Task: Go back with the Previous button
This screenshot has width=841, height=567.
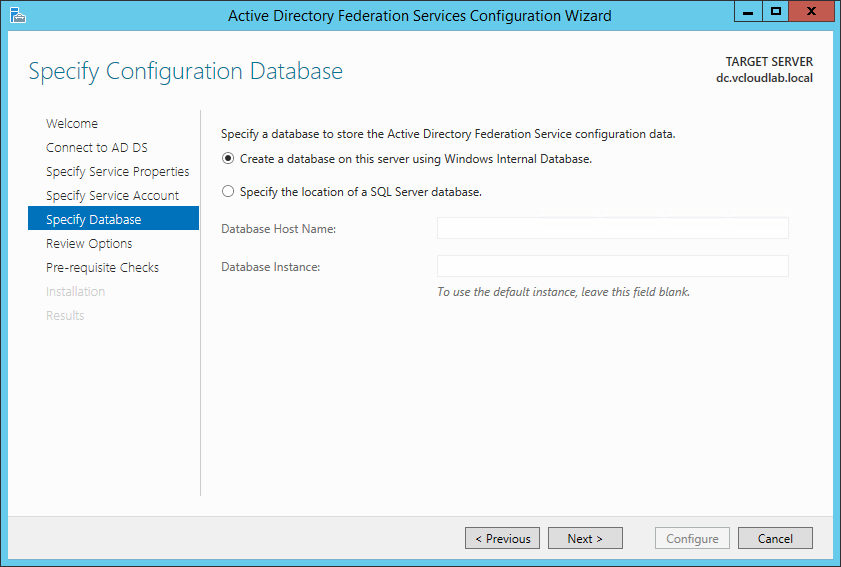Action: 503,538
